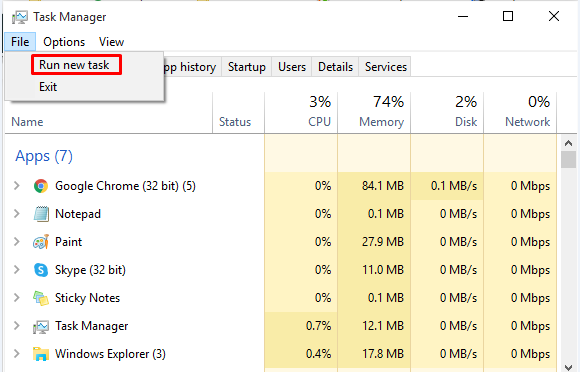Select the Windows Explorer folder icon
Screen dimensions: 580x372
(x=41, y=354)
